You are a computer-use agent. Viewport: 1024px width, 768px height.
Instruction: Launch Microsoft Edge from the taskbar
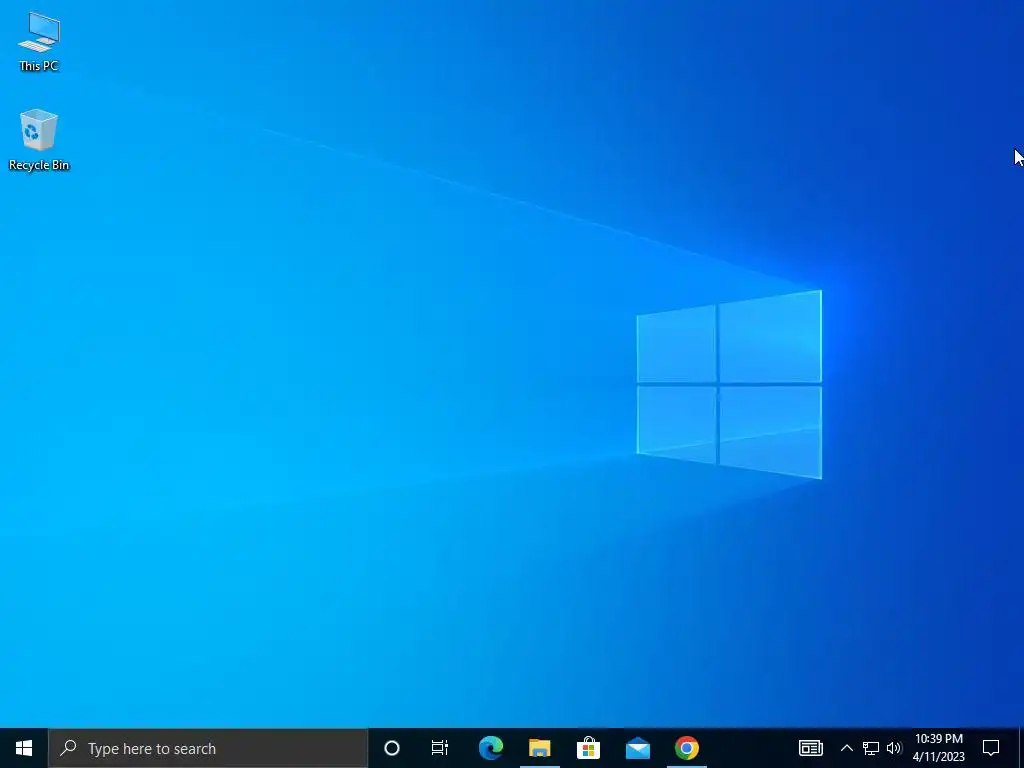coord(490,748)
